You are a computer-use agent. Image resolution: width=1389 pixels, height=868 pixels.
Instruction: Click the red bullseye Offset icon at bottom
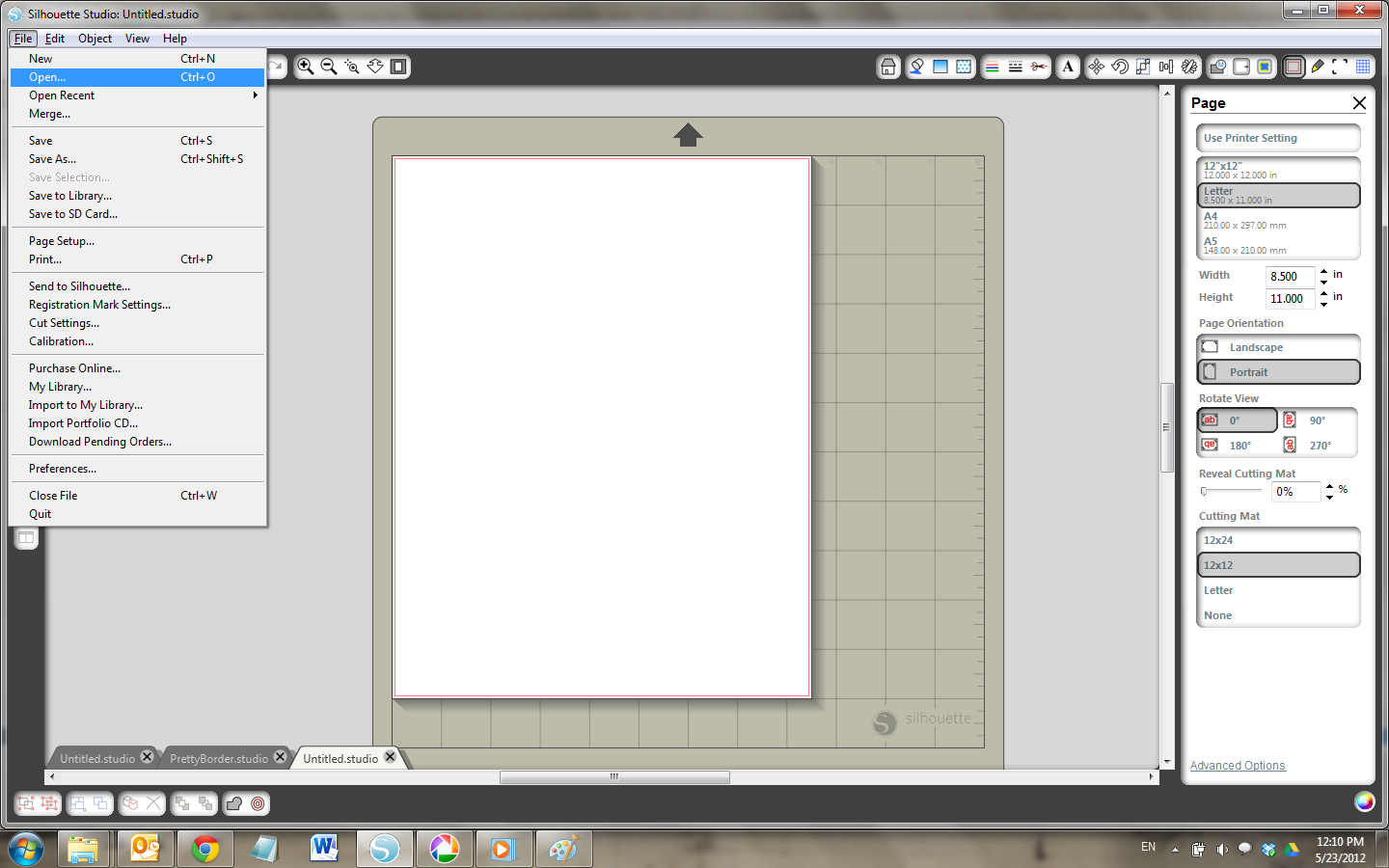(258, 803)
